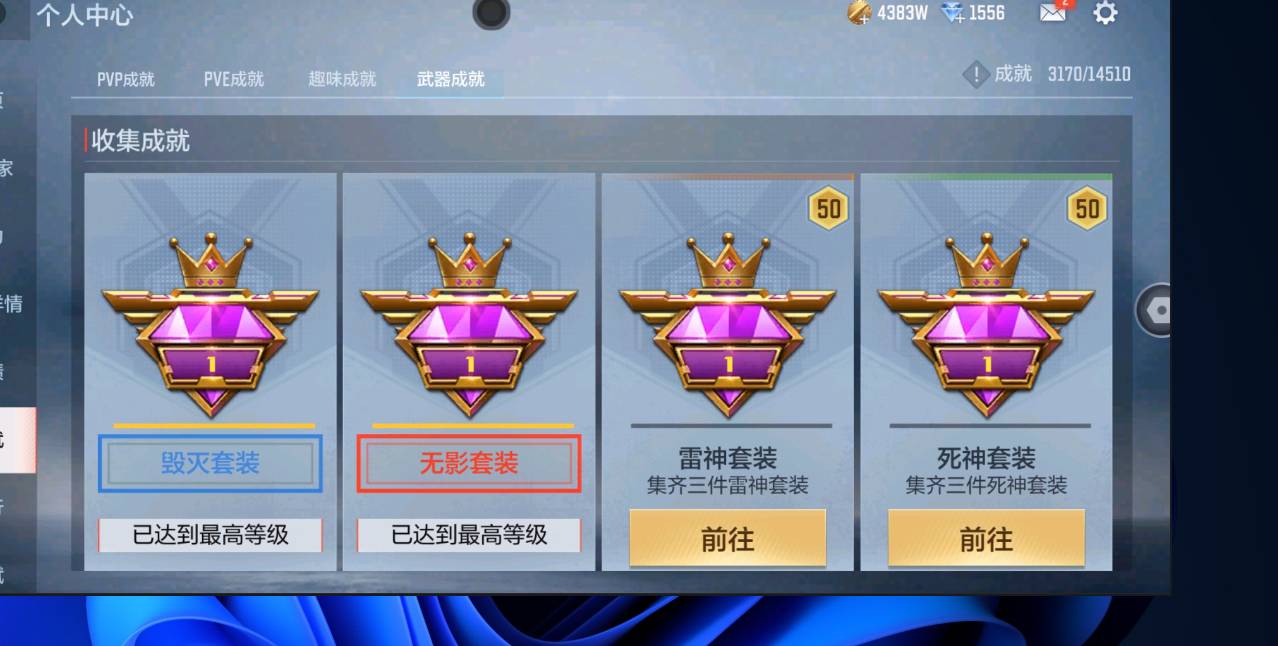
Task: Select the red-outlined 无影套装 label
Action: (x=469, y=463)
